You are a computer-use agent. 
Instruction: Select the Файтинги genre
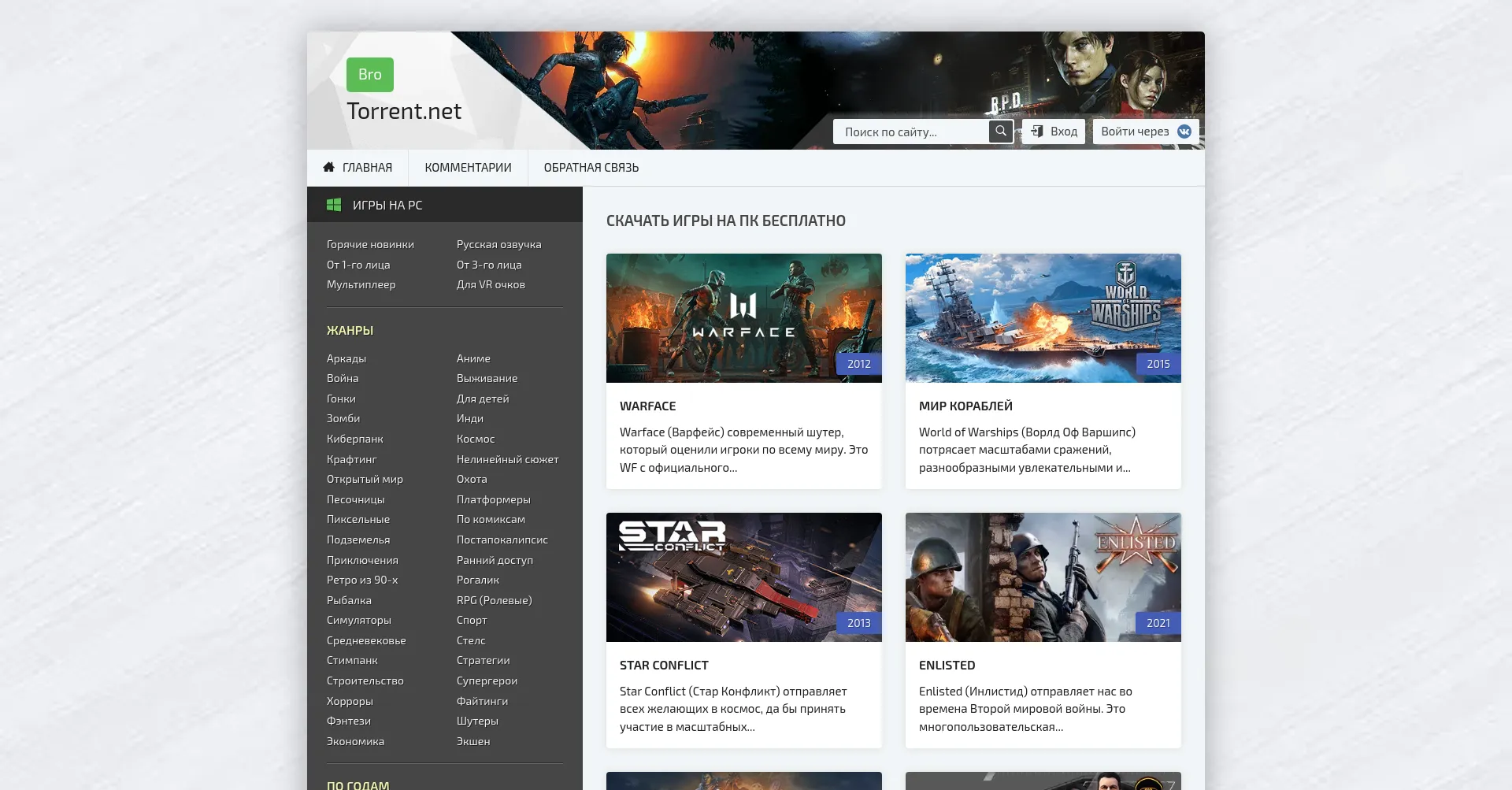(482, 702)
